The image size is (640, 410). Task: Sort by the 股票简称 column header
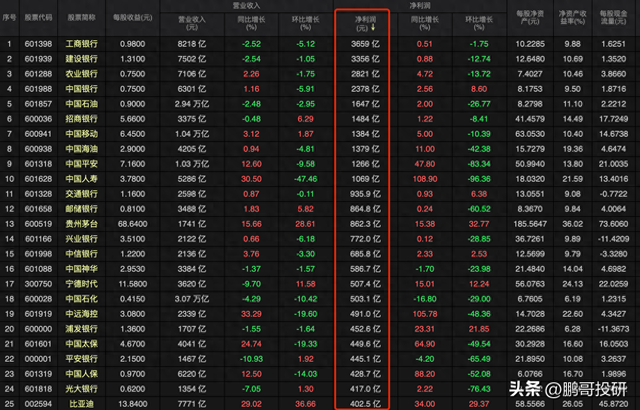pos(82,18)
